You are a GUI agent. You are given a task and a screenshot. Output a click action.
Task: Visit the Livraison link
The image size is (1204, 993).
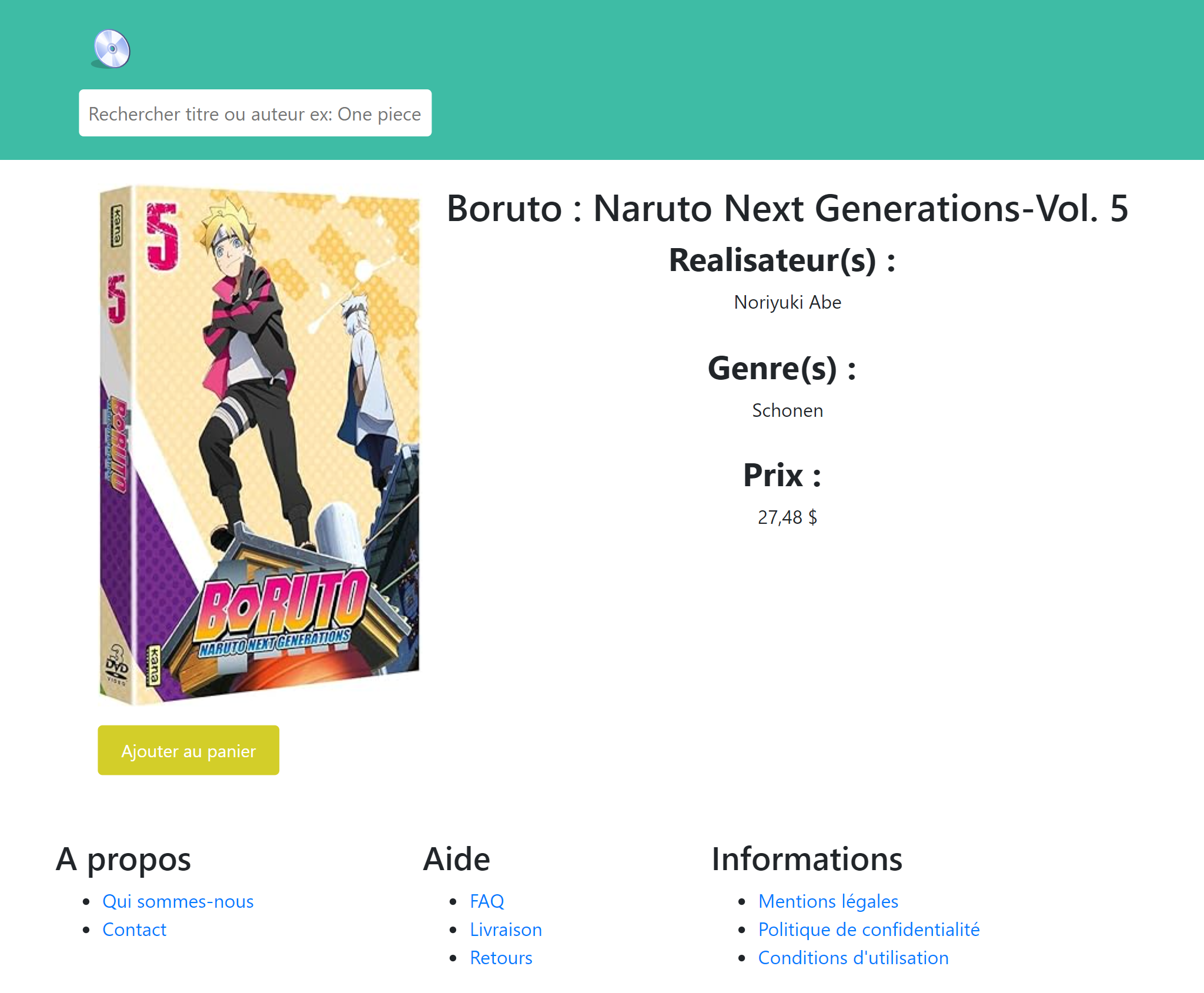click(506, 930)
